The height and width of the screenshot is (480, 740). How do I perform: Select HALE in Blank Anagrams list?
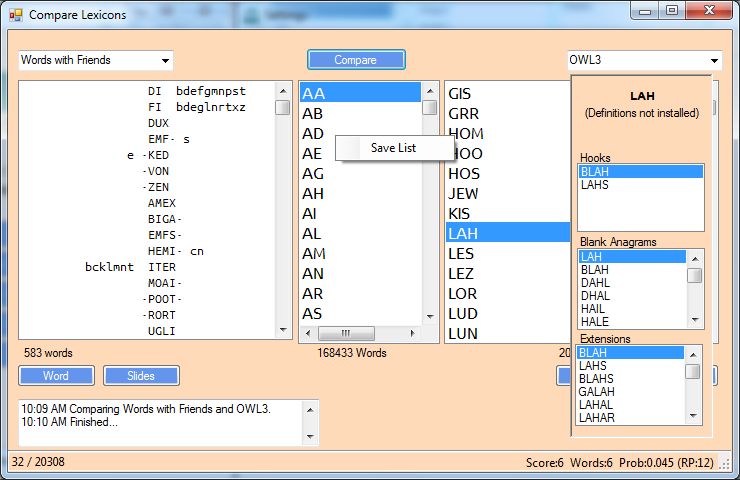[632, 322]
